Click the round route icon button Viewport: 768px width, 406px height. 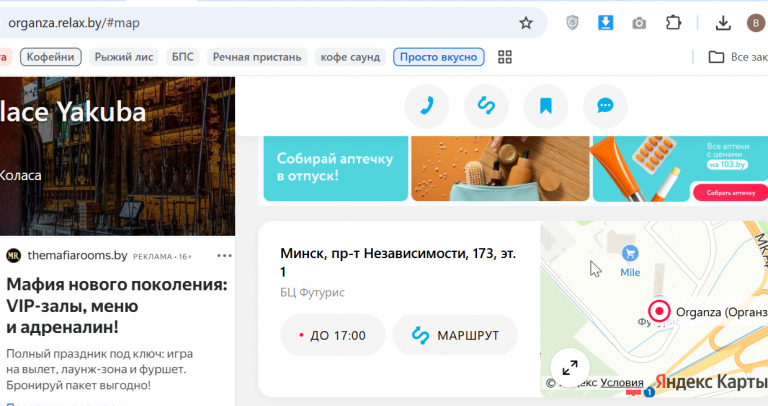486,106
